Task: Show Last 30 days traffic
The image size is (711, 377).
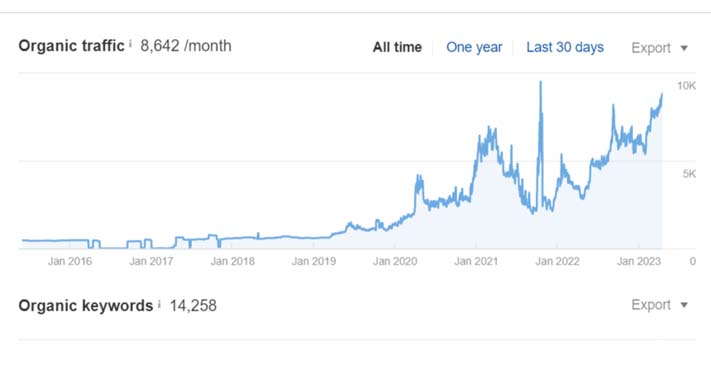Action: [x=565, y=47]
